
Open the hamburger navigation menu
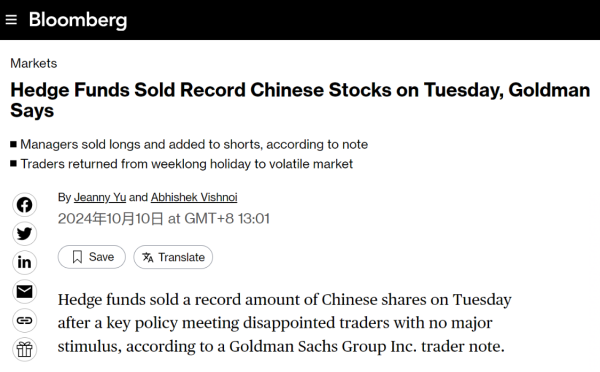coord(11,20)
